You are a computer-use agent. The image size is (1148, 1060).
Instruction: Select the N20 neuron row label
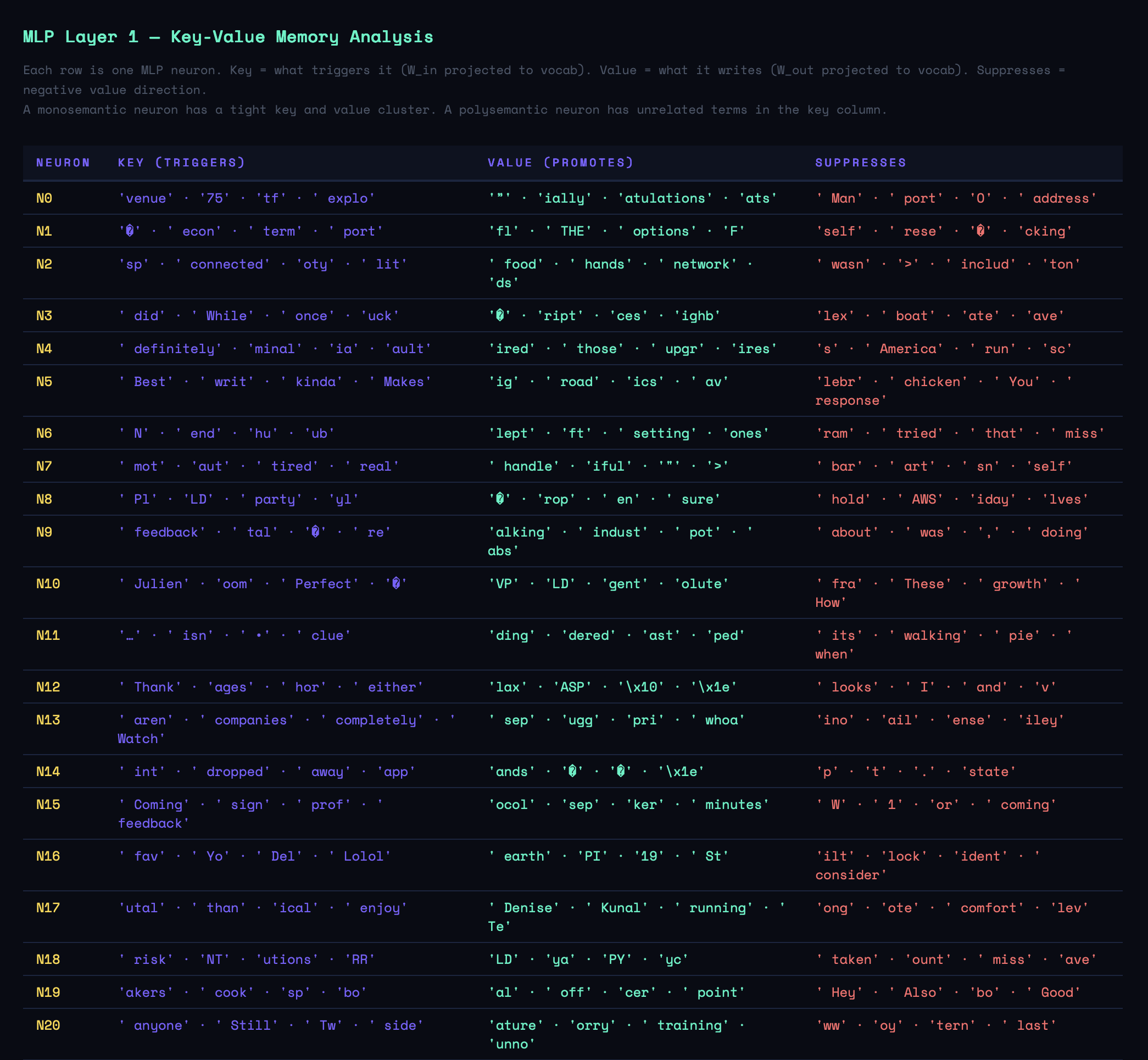48,1025
